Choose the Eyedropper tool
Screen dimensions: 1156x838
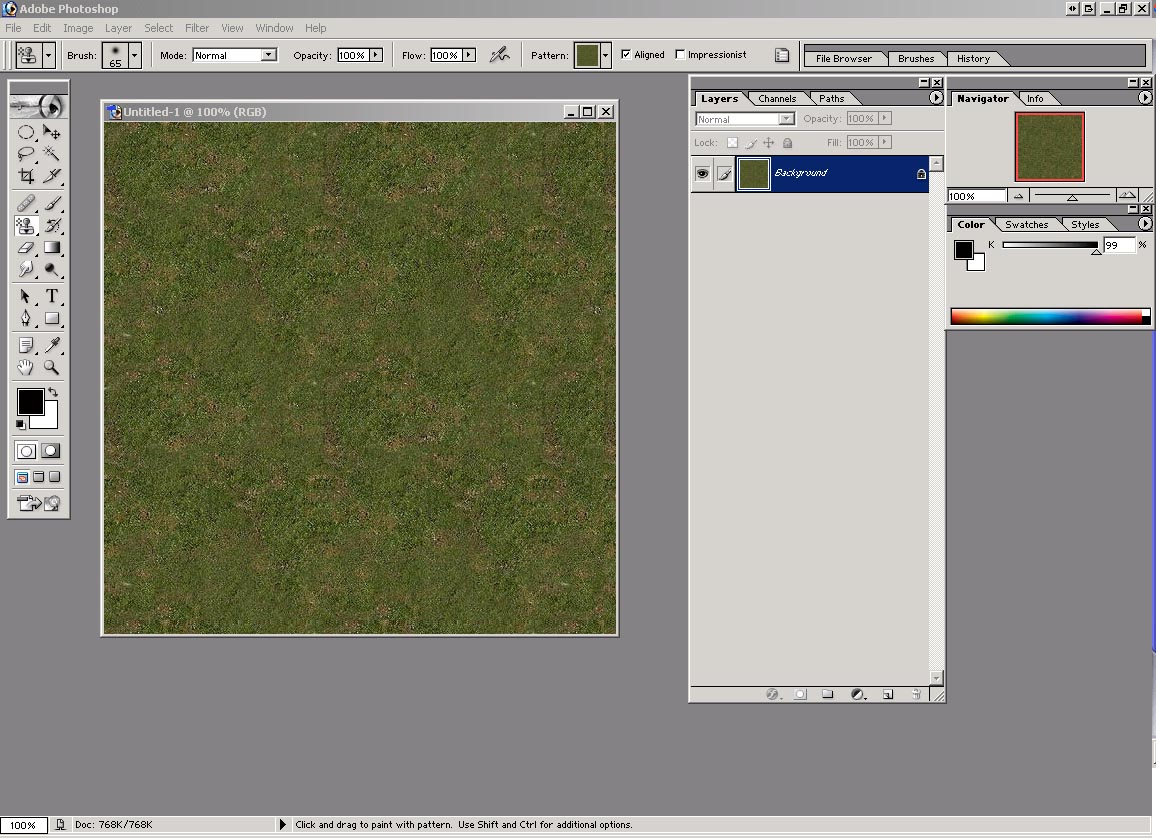point(52,345)
